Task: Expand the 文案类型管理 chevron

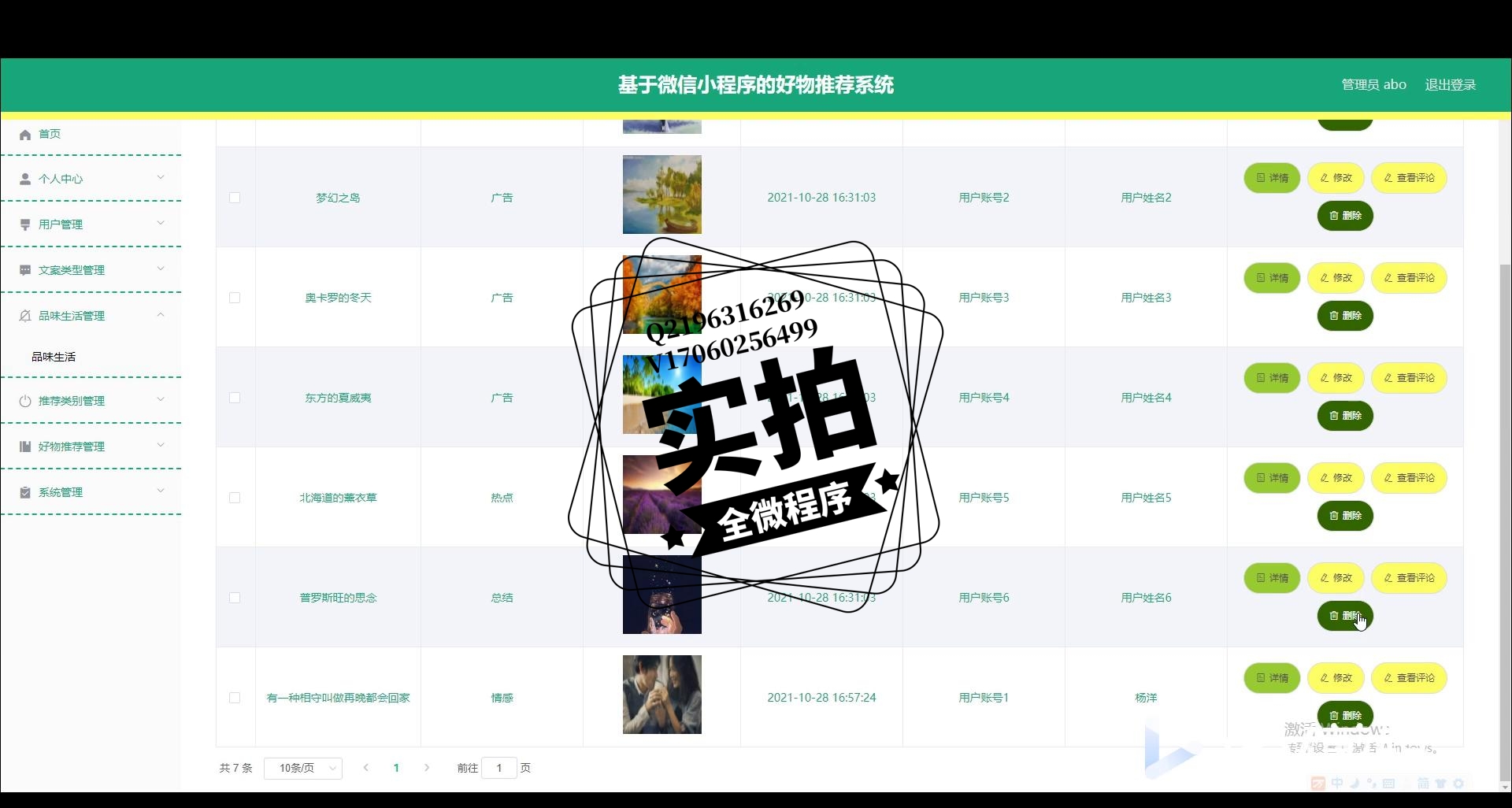Action: (x=161, y=269)
